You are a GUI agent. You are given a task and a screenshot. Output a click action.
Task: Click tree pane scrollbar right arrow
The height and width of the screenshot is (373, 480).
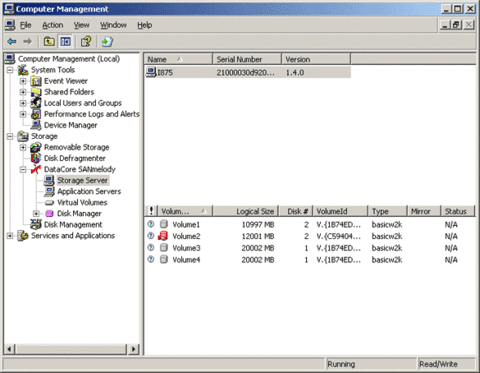(x=134, y=349)
